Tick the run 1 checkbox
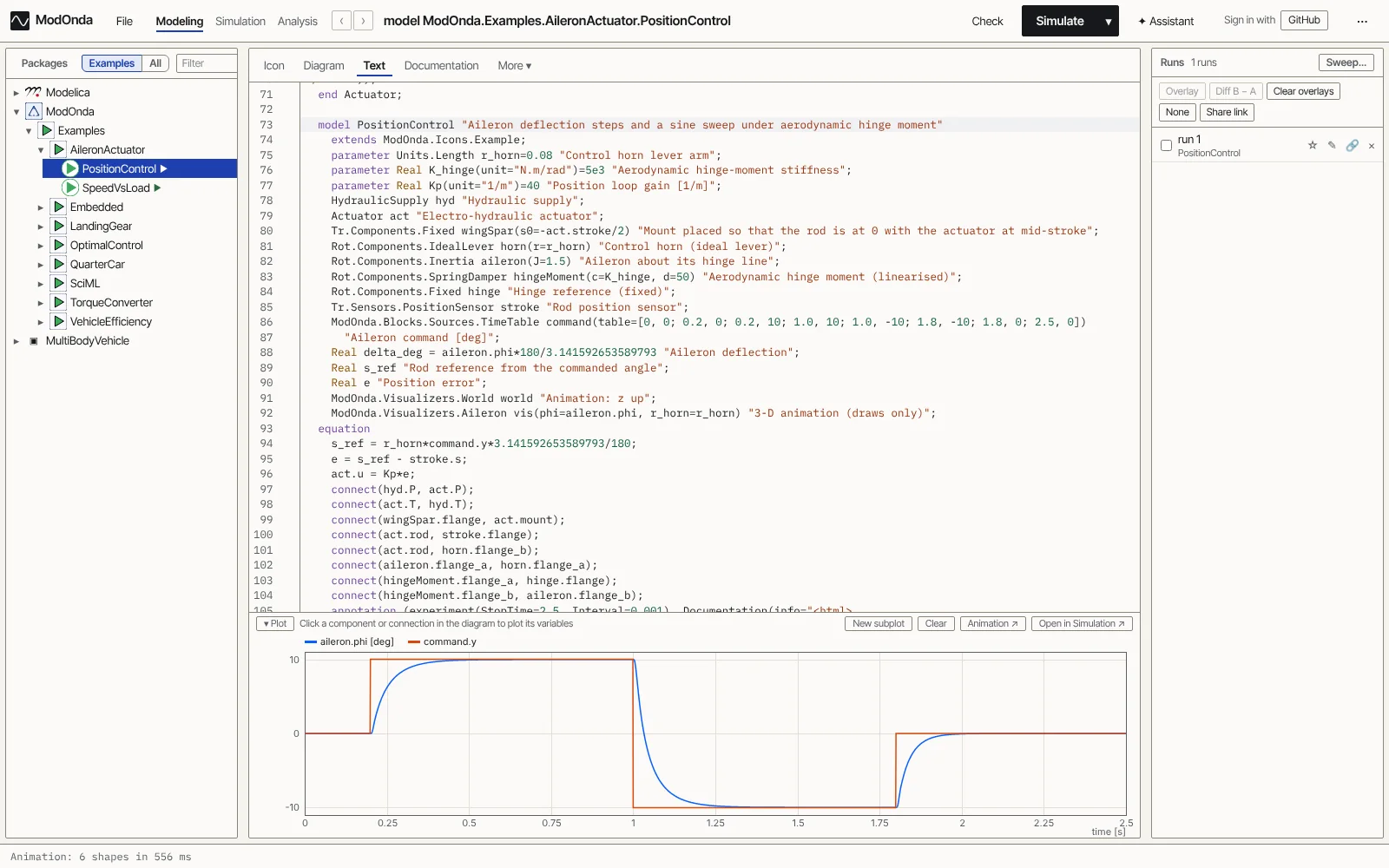Screen dimensions: 1389x868 [x=1166, y=145]
